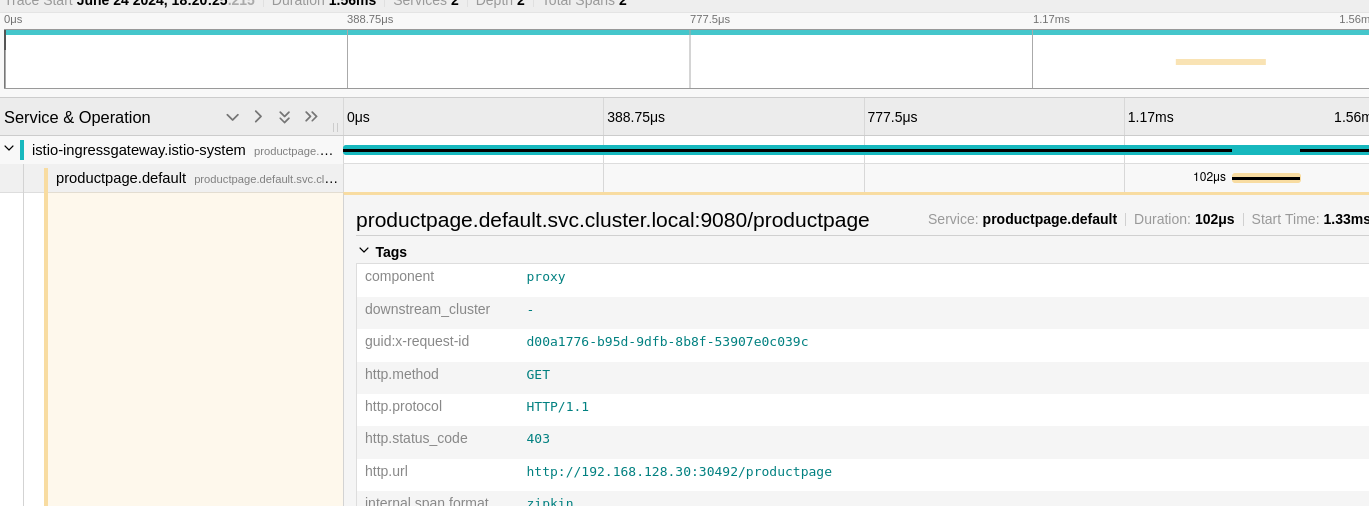1369x506 pixels.
Task: Click the 777.5µs timeline header tick
Action: point(892,117)
